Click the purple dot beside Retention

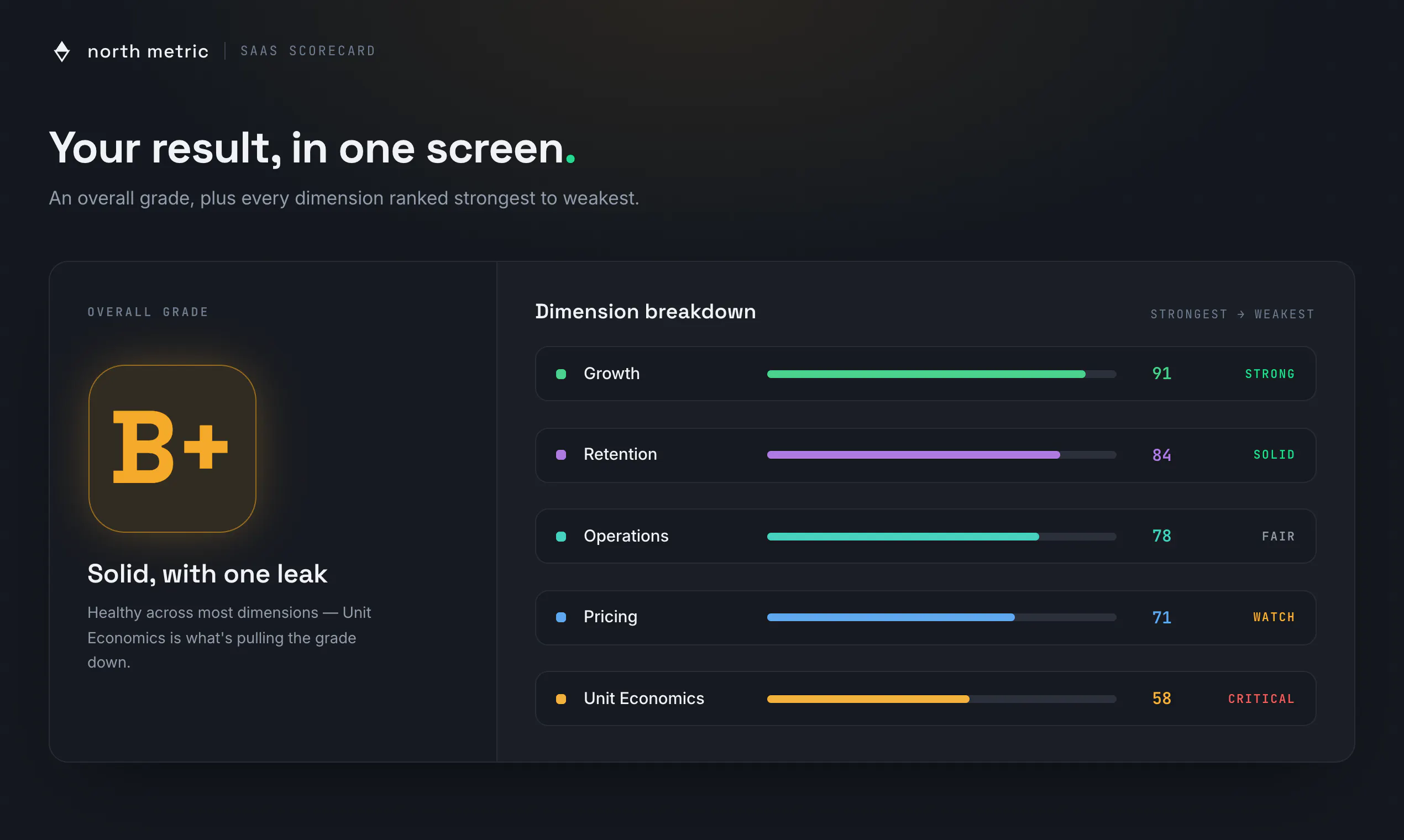561,455
